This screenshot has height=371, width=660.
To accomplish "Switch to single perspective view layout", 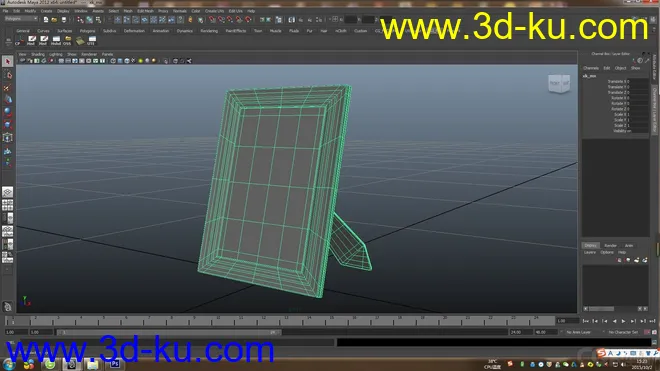I will click(7, 192).
